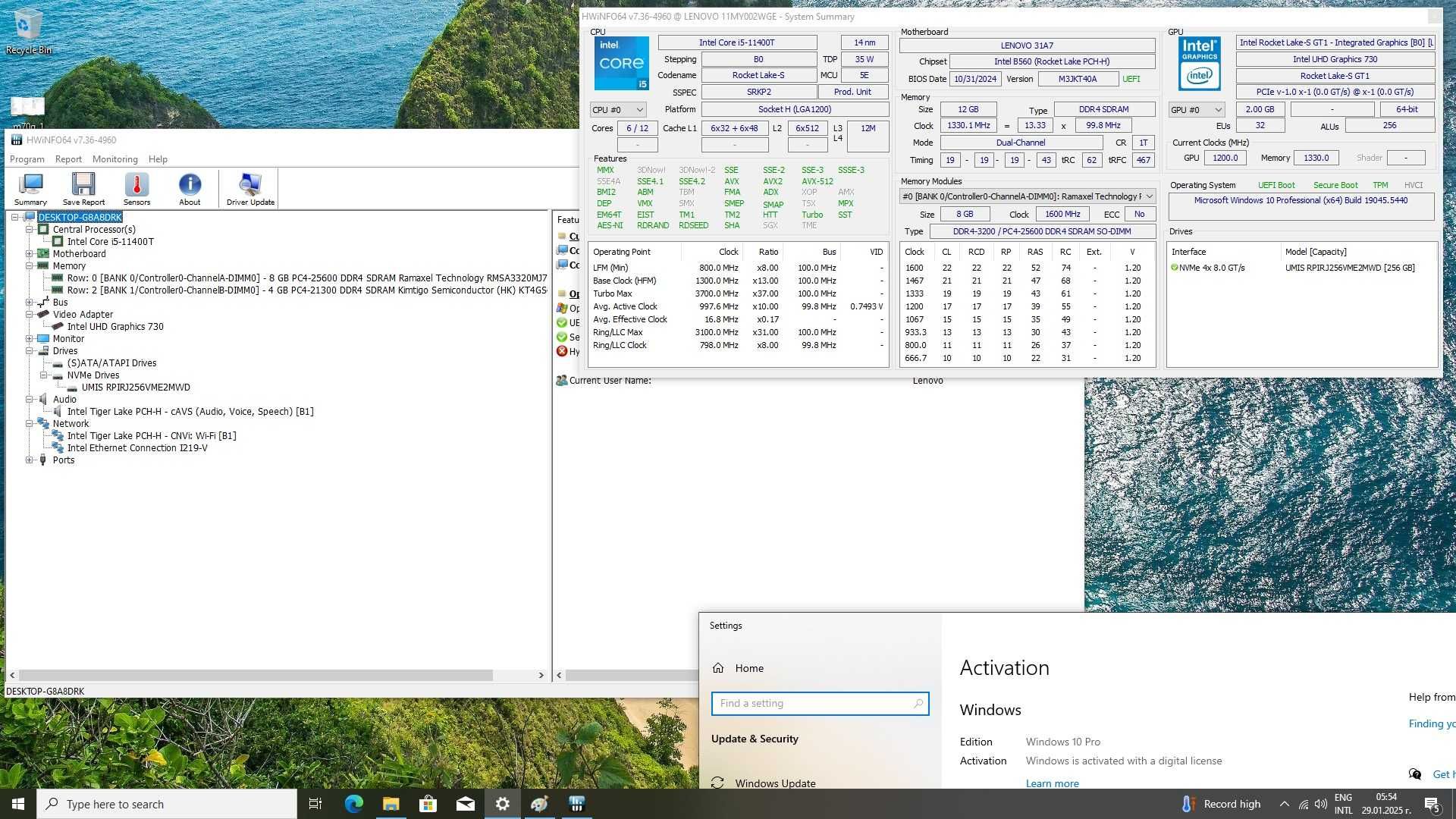The image size is (1456, 819).
Task: Expand Monitor tree node
Action: [x=29, y=339]
